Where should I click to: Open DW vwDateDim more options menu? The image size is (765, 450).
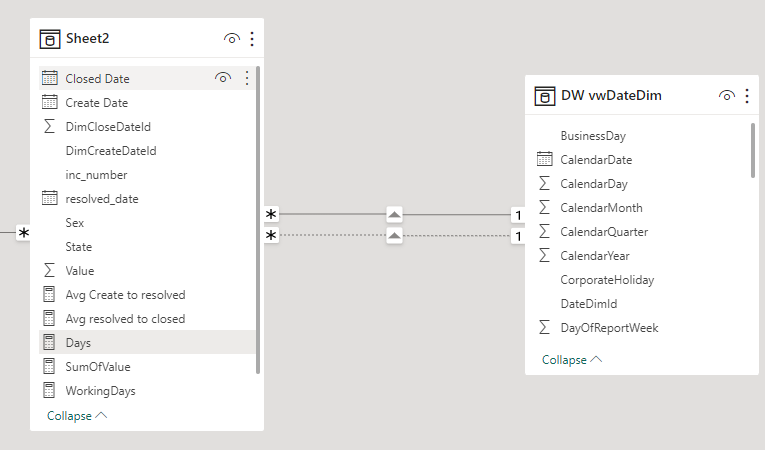tap(747, 96)
